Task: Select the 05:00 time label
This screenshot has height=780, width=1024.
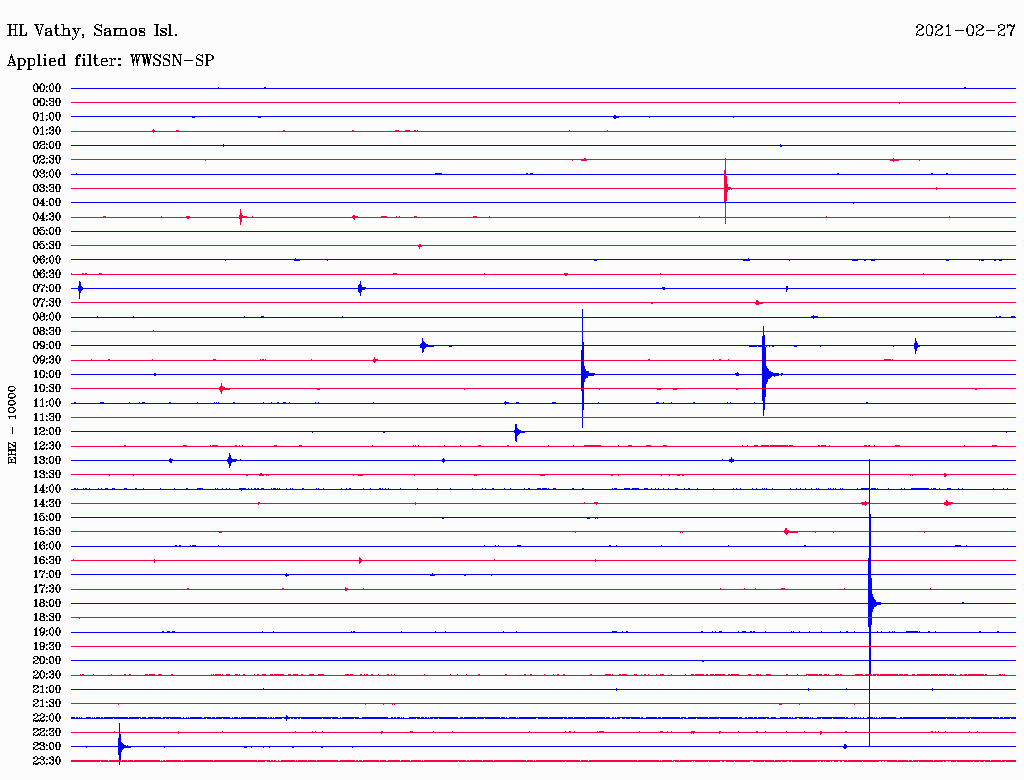Action: pos(46,231)
